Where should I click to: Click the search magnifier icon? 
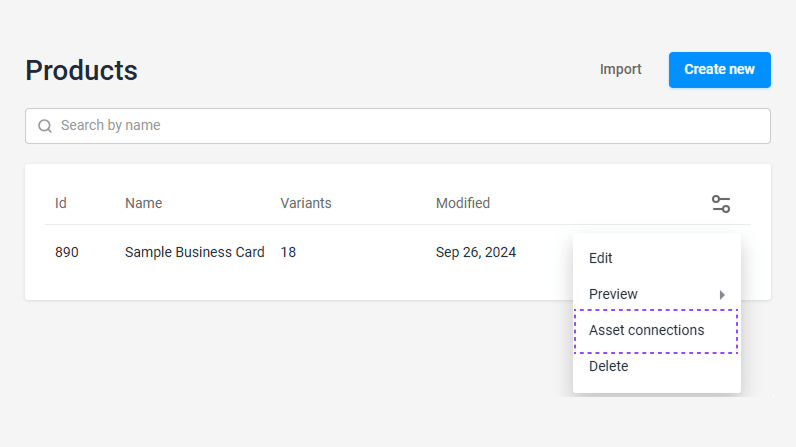tap(45, 126)
